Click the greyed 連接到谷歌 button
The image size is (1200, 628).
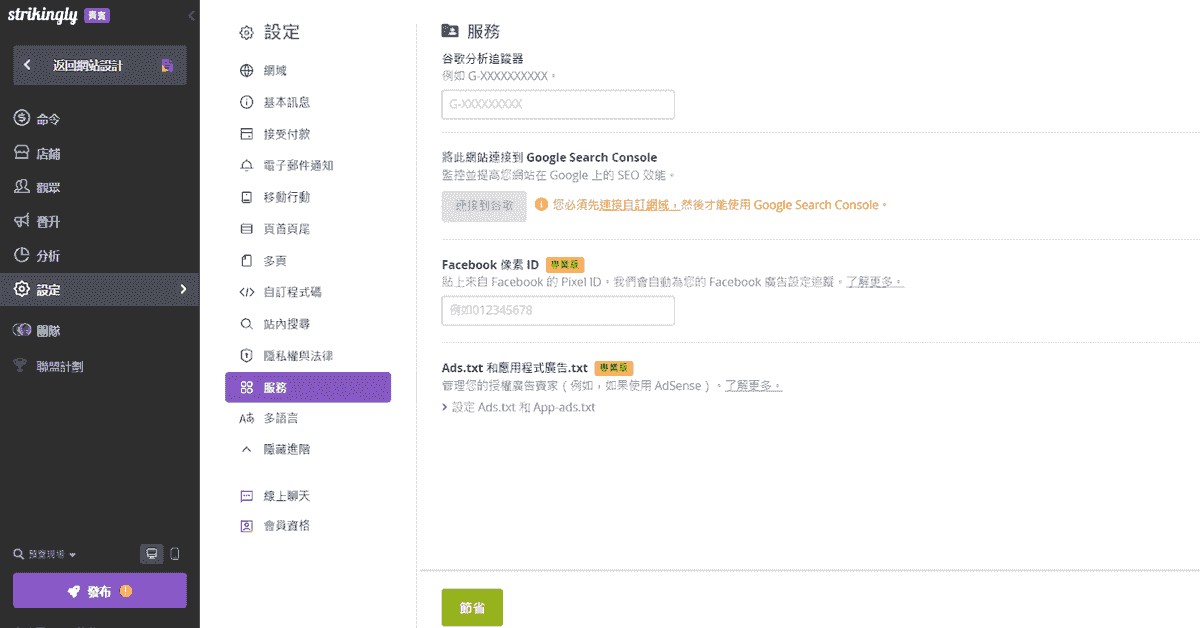coord(484,205)
